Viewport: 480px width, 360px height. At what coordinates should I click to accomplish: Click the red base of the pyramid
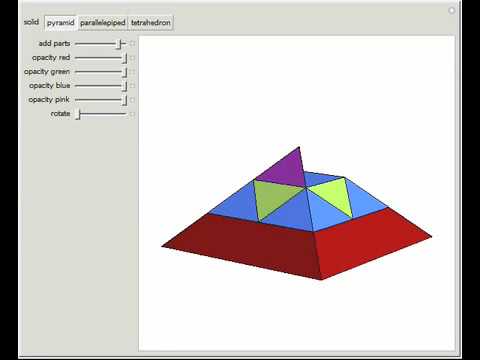tap(297, 248)
